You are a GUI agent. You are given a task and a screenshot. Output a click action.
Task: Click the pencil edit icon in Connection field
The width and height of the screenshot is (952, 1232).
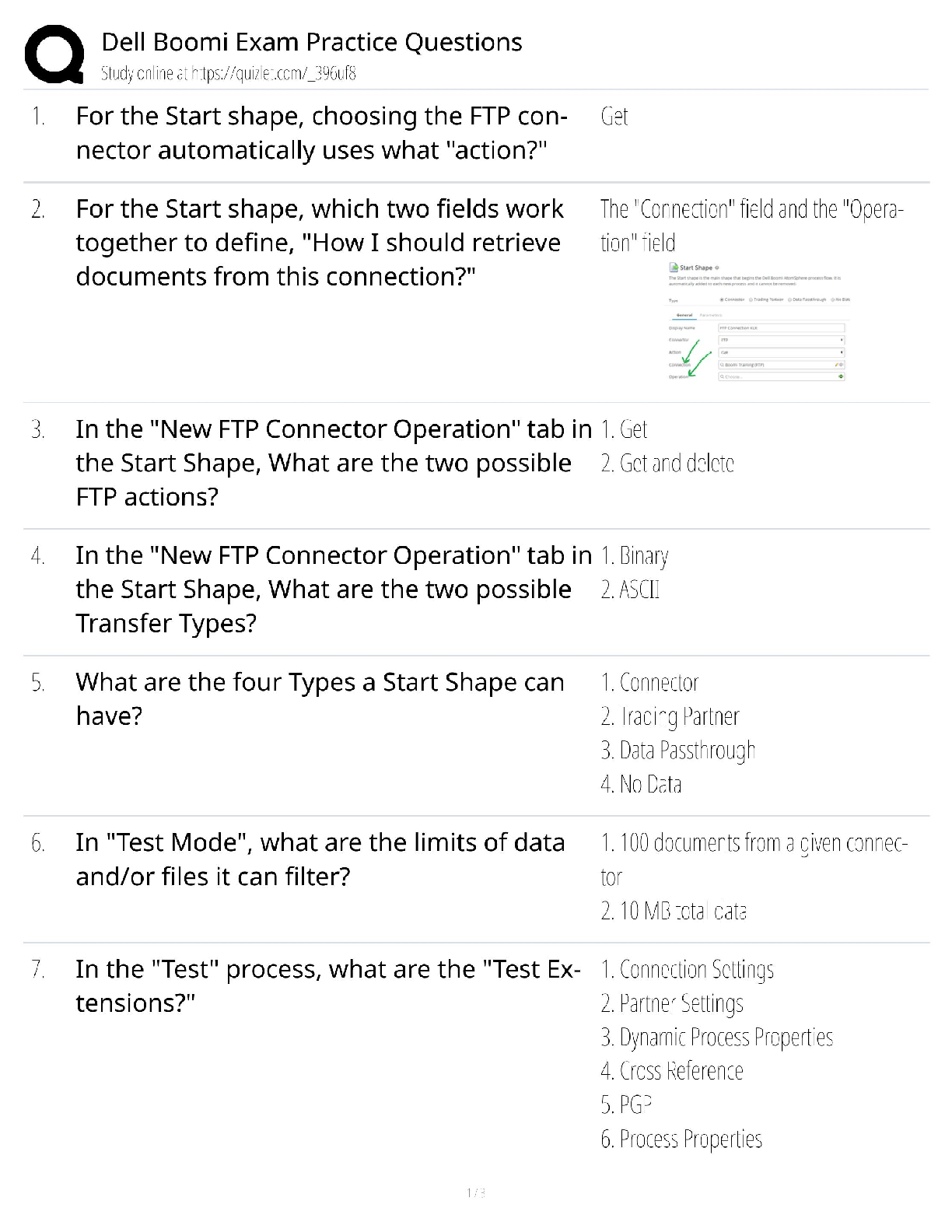pos(836,365)
